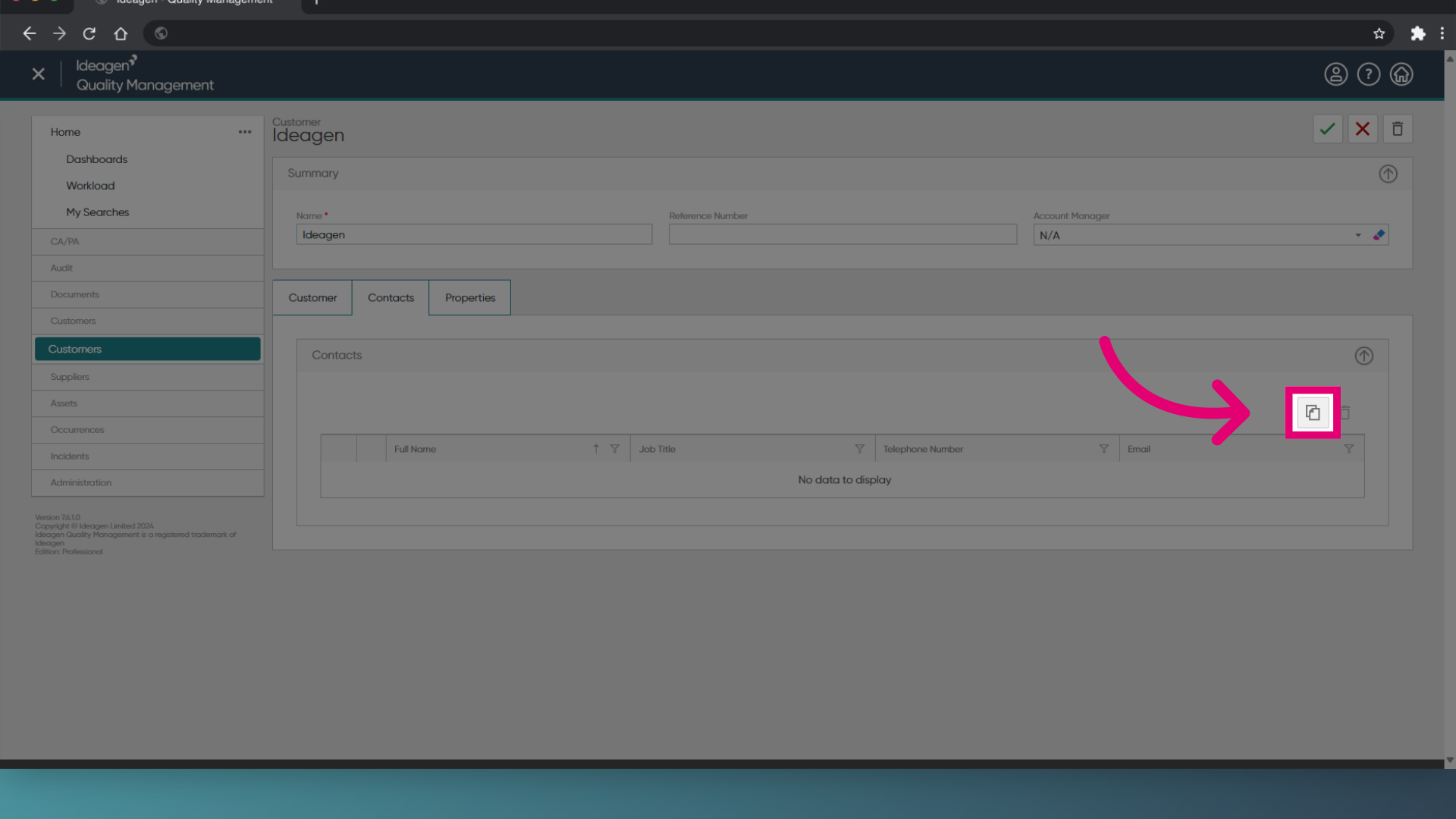Open My Searches from sidebar
This screenshot has height=819, width=1456.
pos(97,212)
